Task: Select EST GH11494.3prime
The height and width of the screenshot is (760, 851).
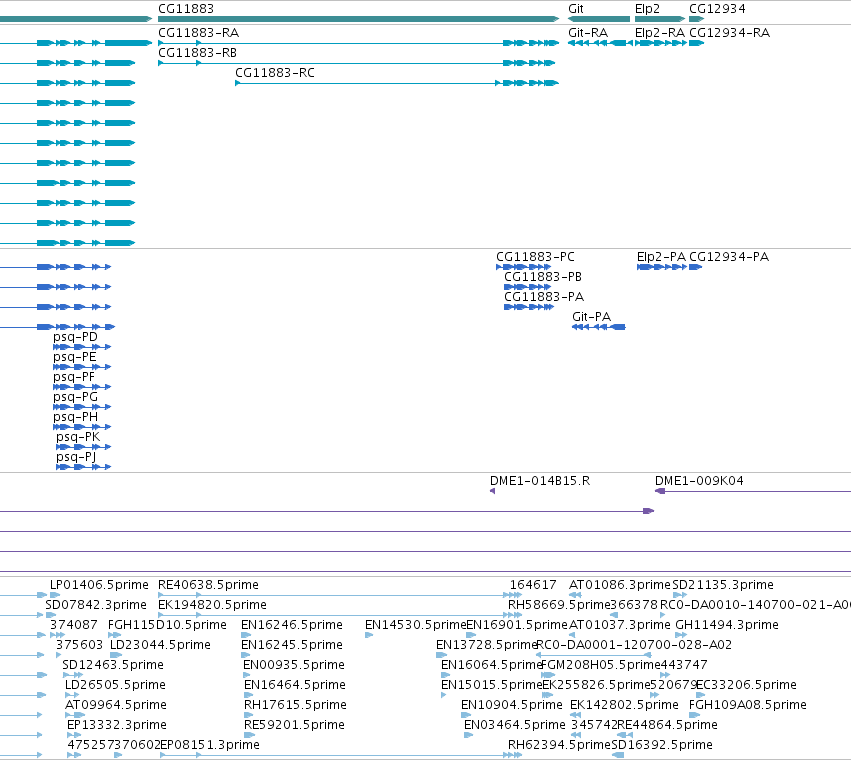Action: pos(727,625)
